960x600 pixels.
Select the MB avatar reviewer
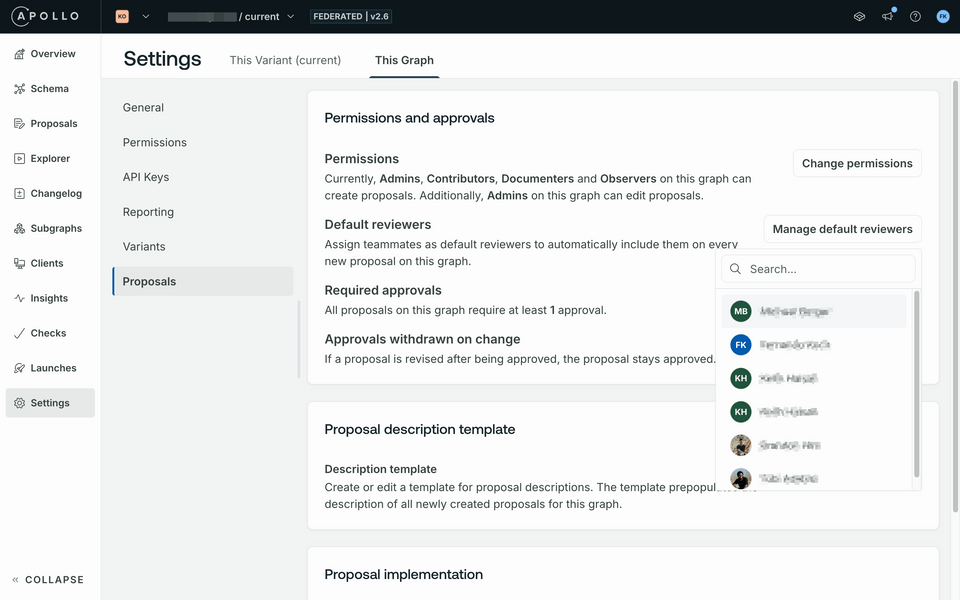click(x=741, y=311)
